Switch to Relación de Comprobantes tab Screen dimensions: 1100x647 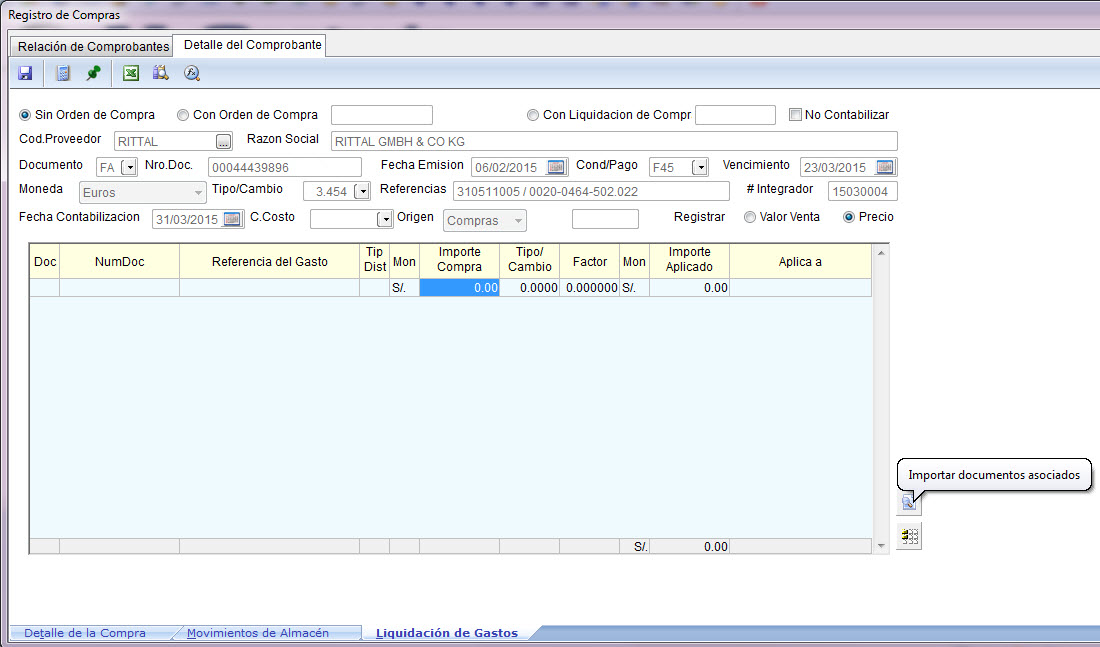[93, 47]
